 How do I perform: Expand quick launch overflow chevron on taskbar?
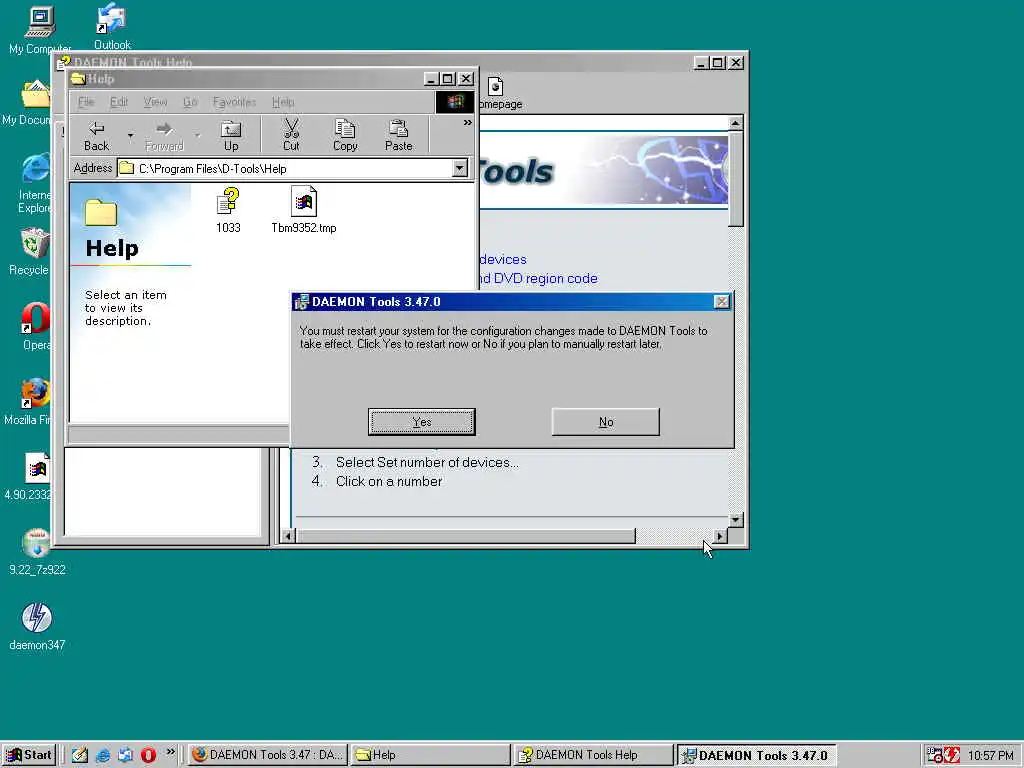(170, 752)
